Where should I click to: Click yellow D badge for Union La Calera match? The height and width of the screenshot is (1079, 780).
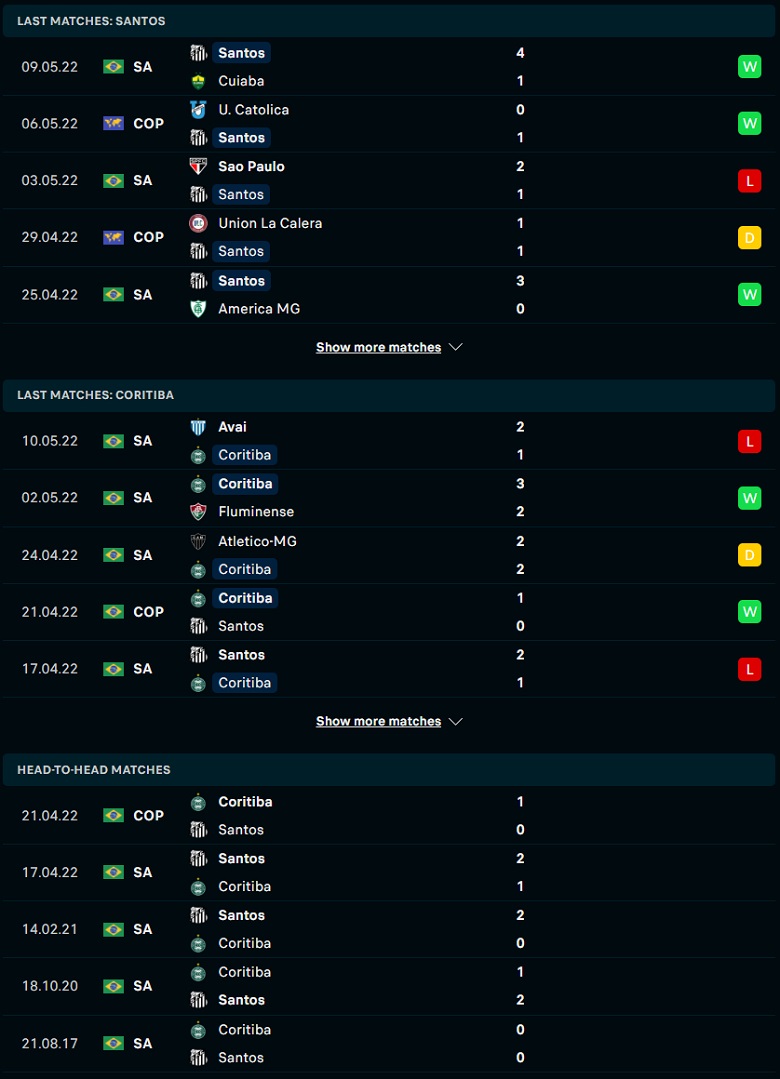[x=750, y=237]
